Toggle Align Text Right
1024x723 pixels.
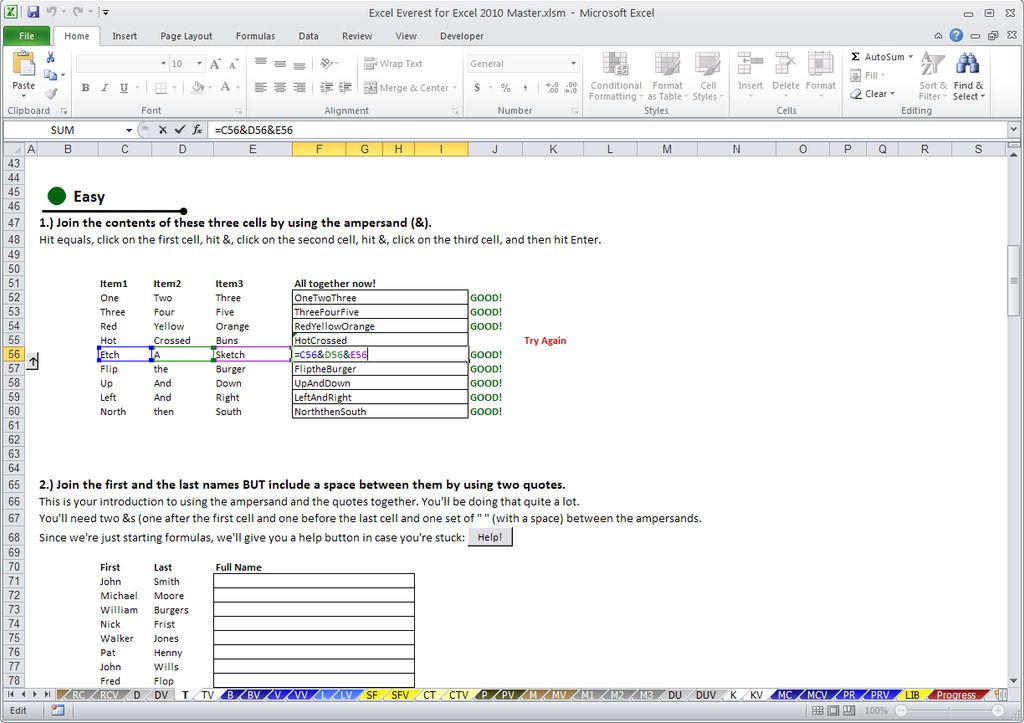299,88
